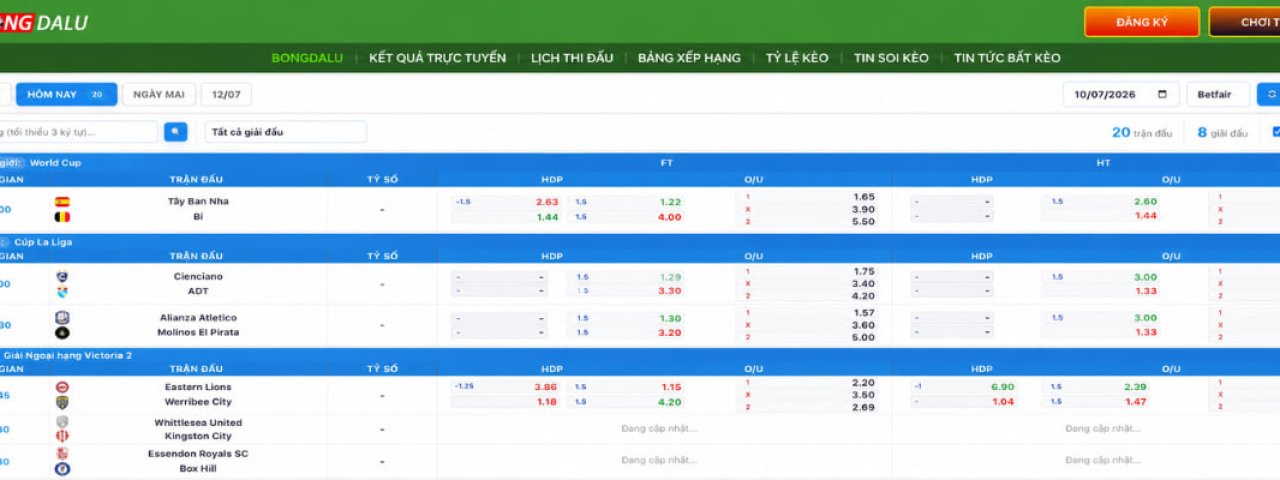Click the Spain flag icon

coord(62,201)
